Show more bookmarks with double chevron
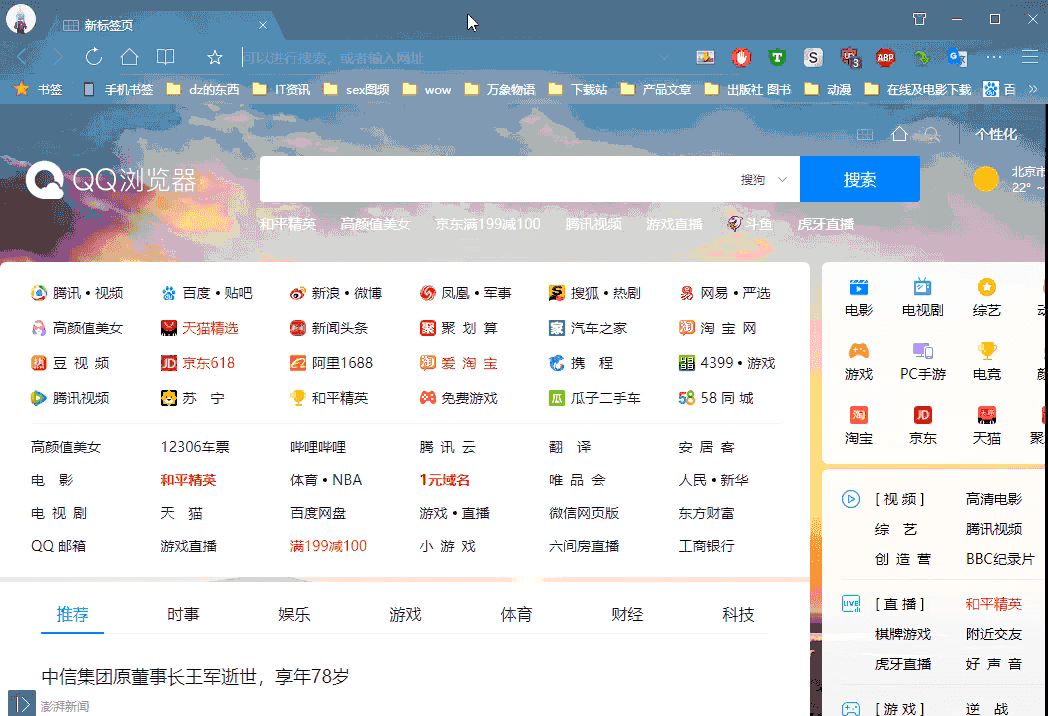The image size is (1048, 716). tap(1033, 89)
